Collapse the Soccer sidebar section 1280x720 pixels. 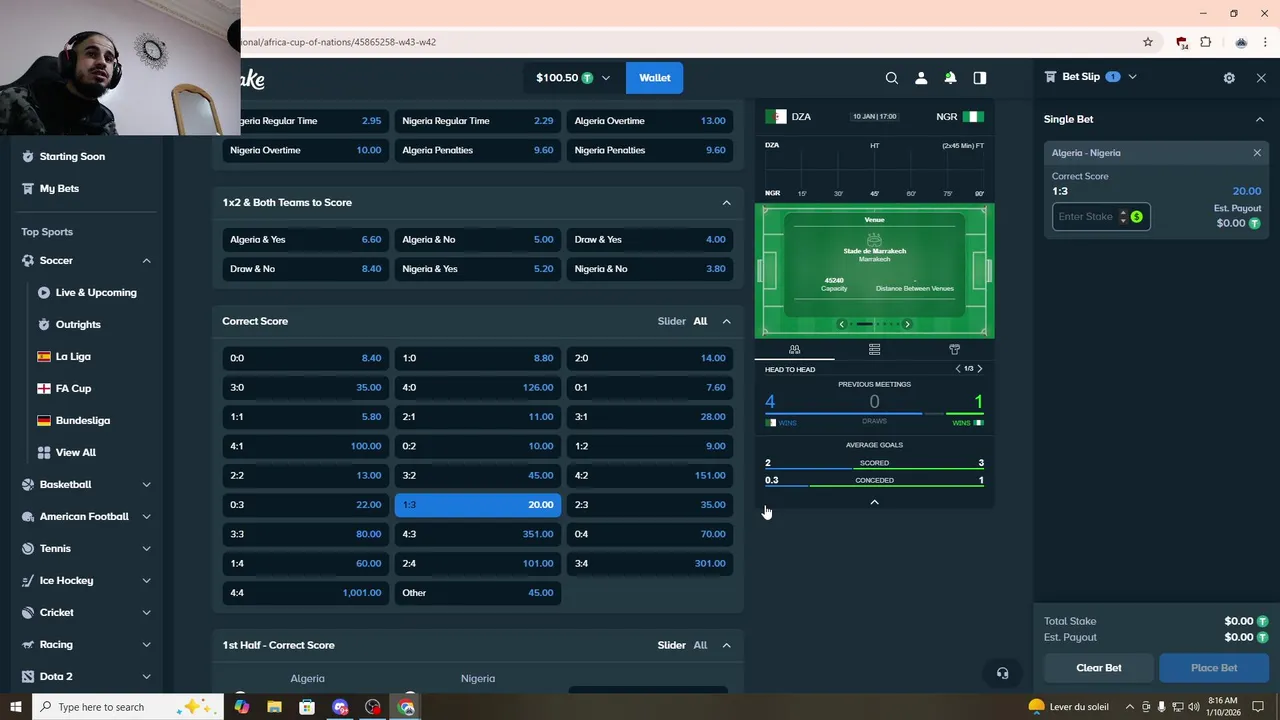146,260
